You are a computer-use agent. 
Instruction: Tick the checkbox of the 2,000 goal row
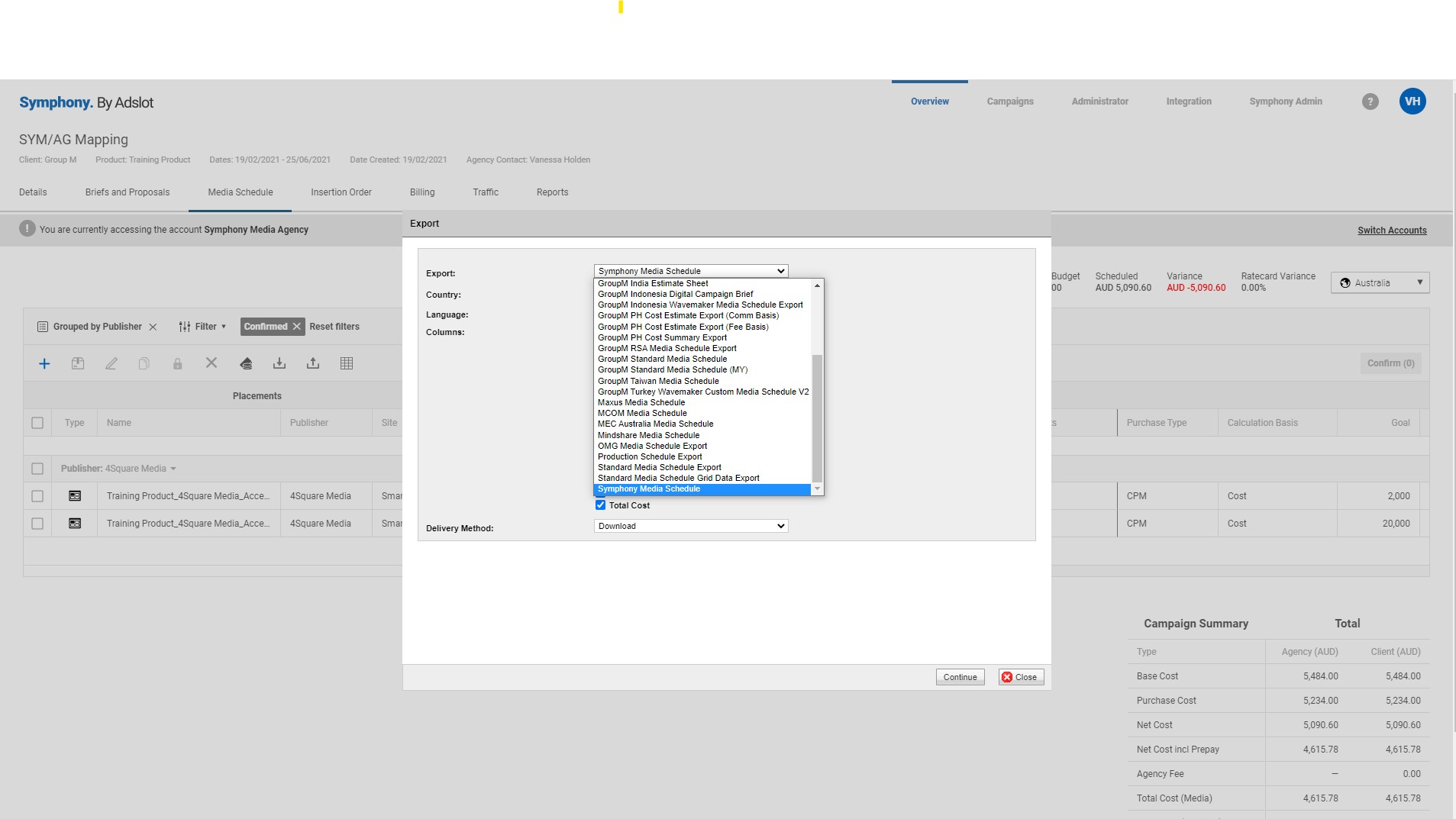[37, 496]
